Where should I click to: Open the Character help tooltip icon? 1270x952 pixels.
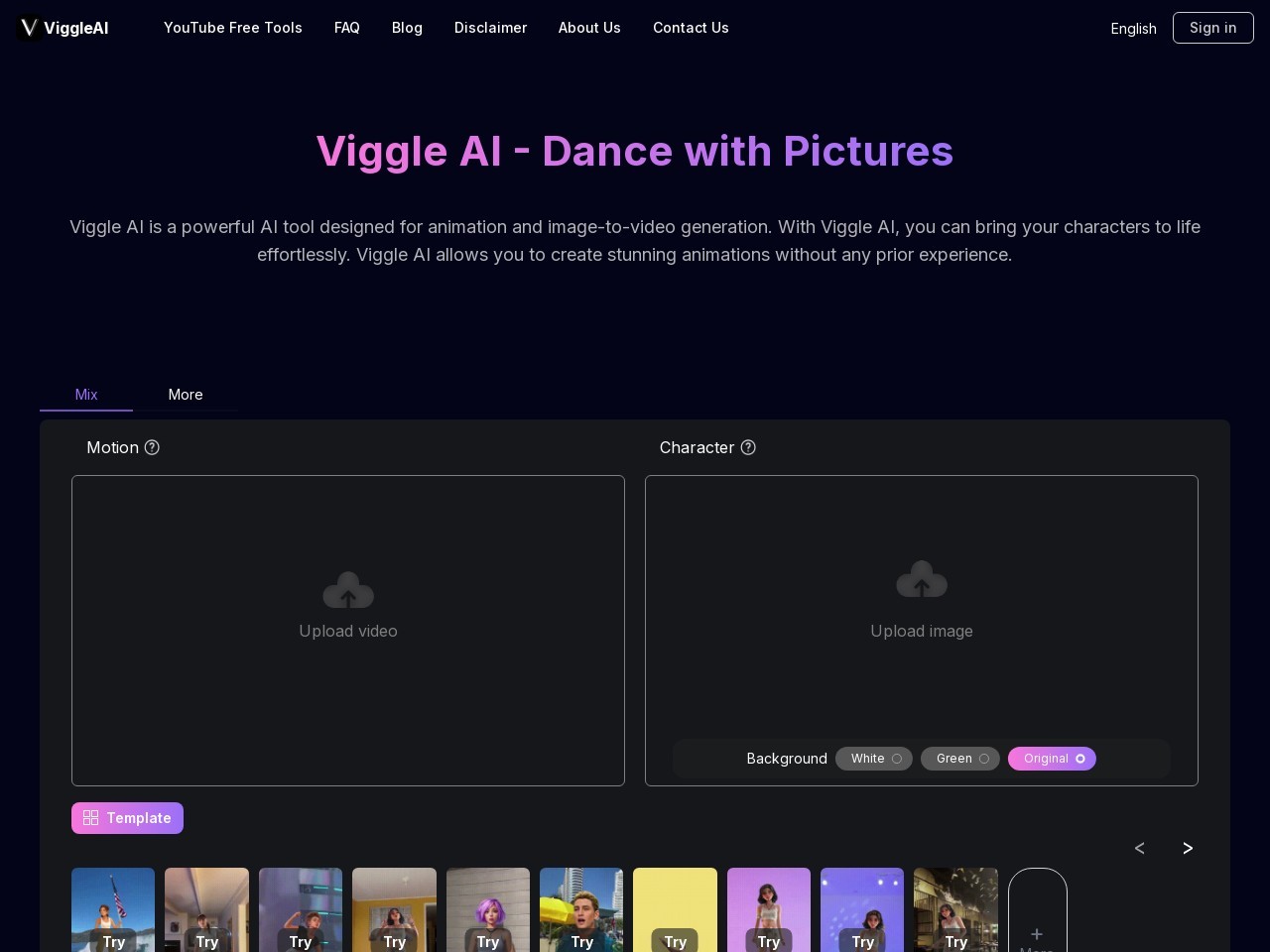click(748, 447)
